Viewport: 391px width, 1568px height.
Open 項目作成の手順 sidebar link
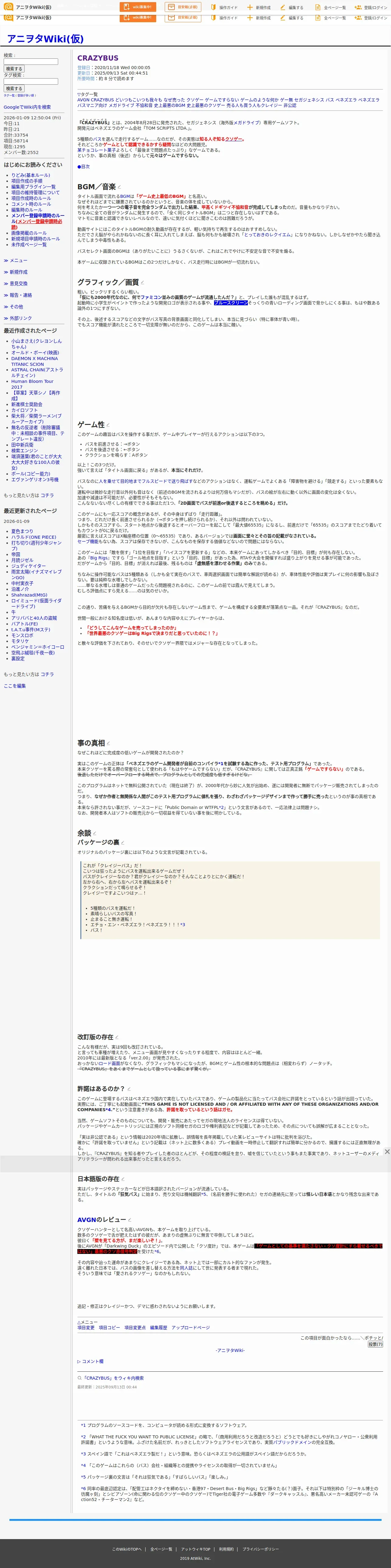27,181
